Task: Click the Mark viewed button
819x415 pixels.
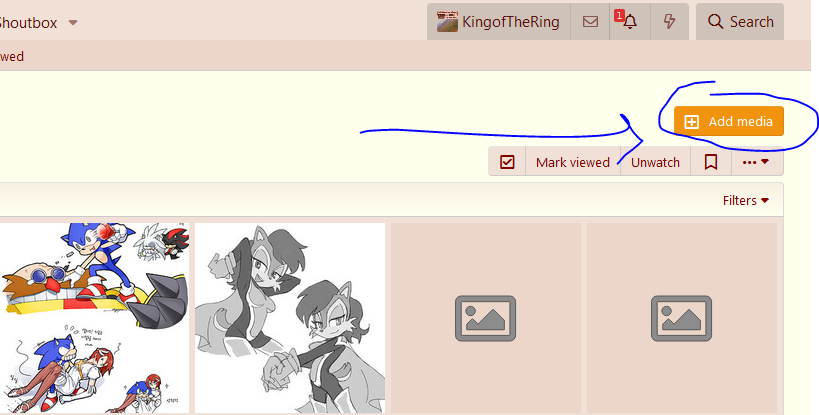Action: click(x=572, y=162)
